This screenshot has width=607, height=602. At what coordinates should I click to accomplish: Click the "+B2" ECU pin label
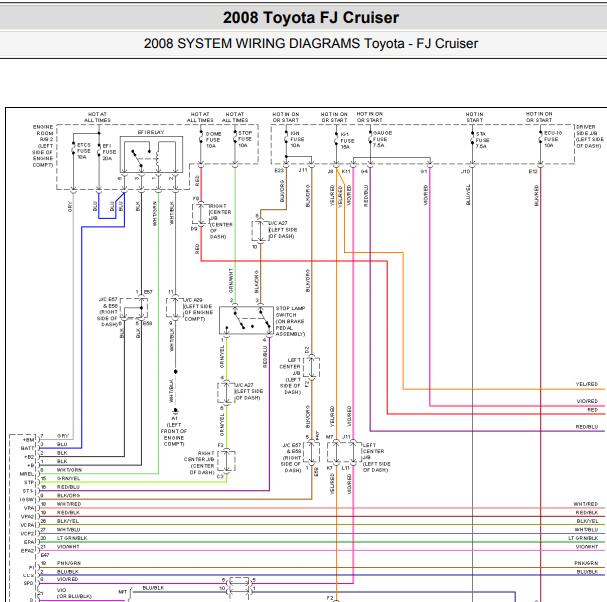(29, 457)
